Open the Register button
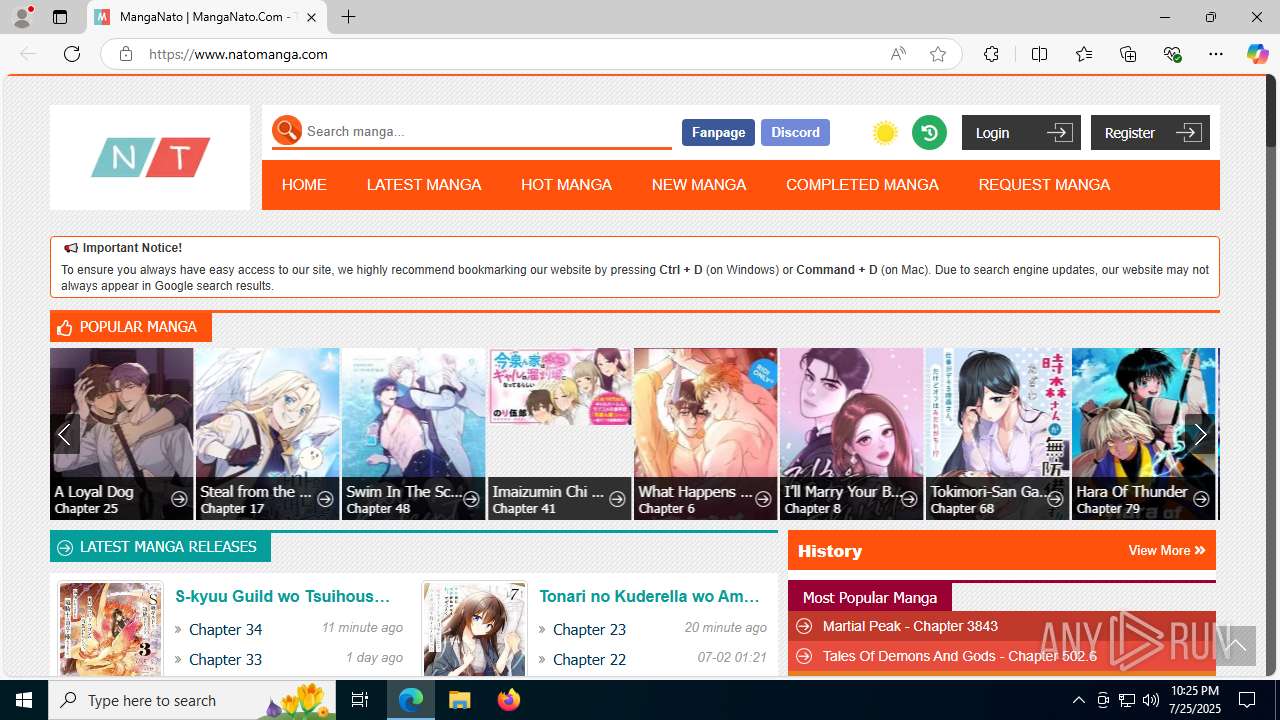Image resolution: width=1280 pixels, height=720 pixels. pos(1150,132)
